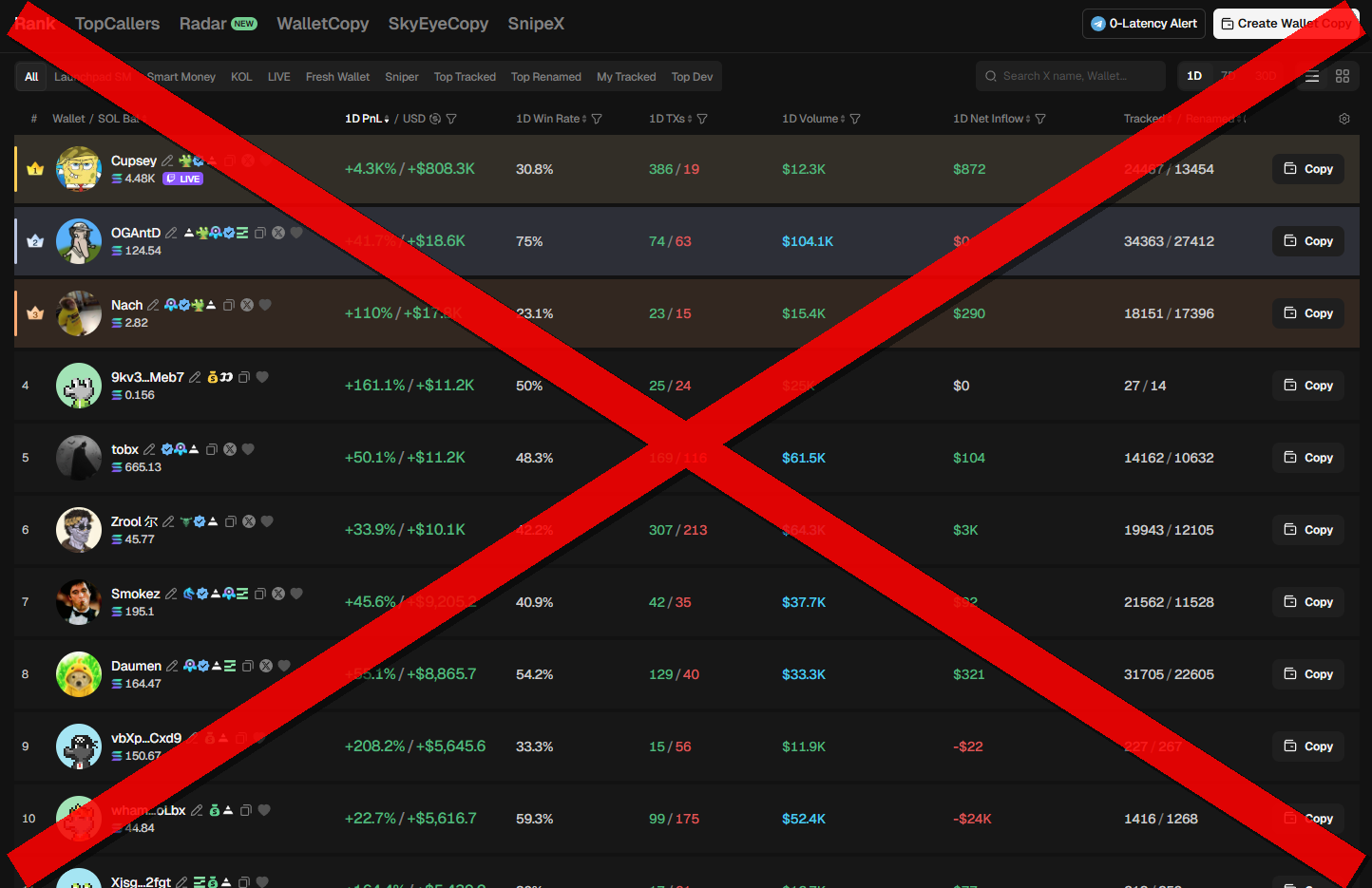Favorite wallet 9kv3...Meb7 heart

(262, 377)
